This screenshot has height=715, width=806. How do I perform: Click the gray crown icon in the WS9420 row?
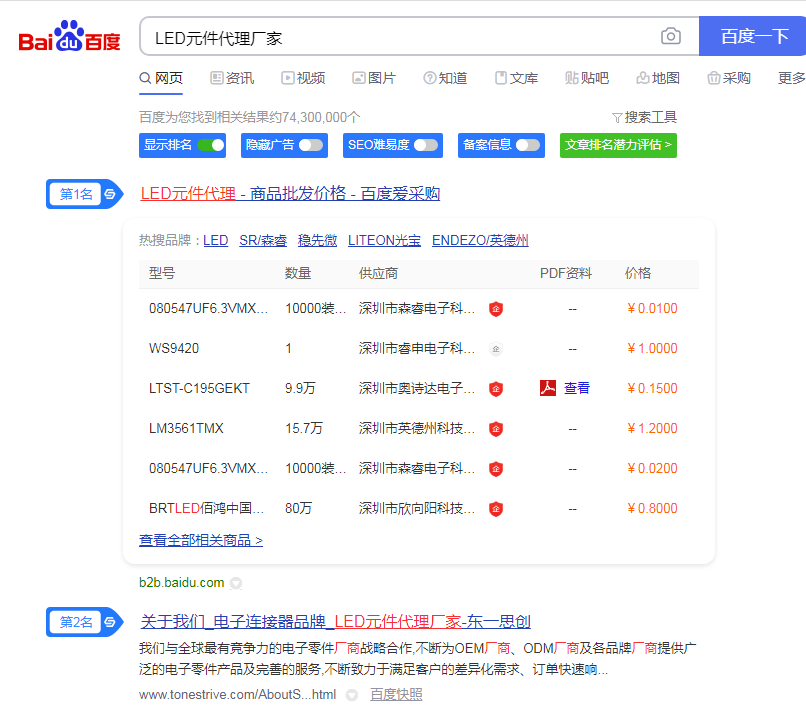click(x=496, y=348)
